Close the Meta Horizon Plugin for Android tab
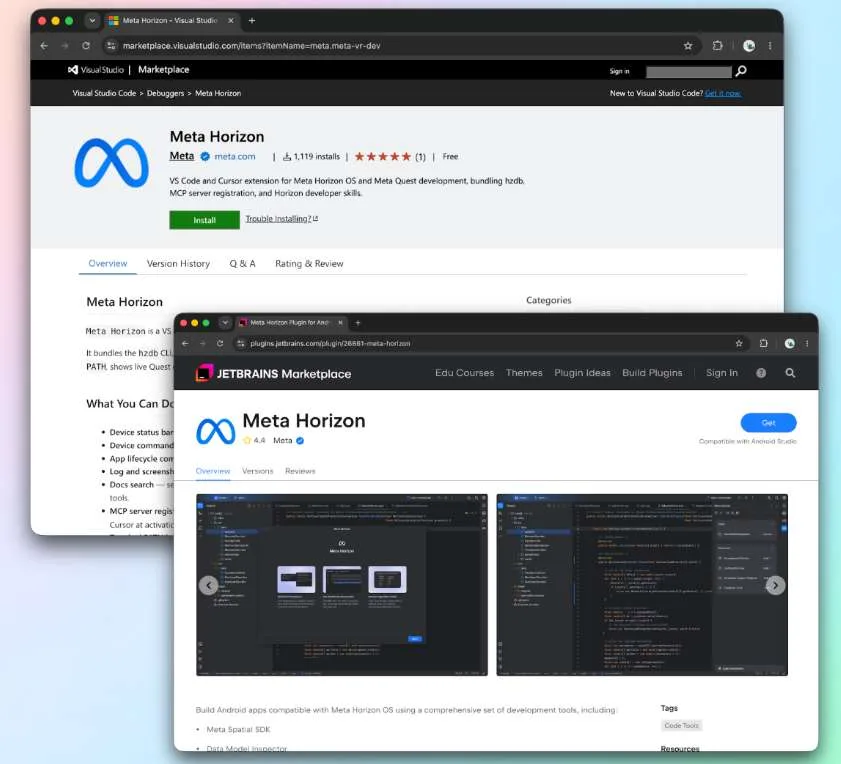 point(340,322)
